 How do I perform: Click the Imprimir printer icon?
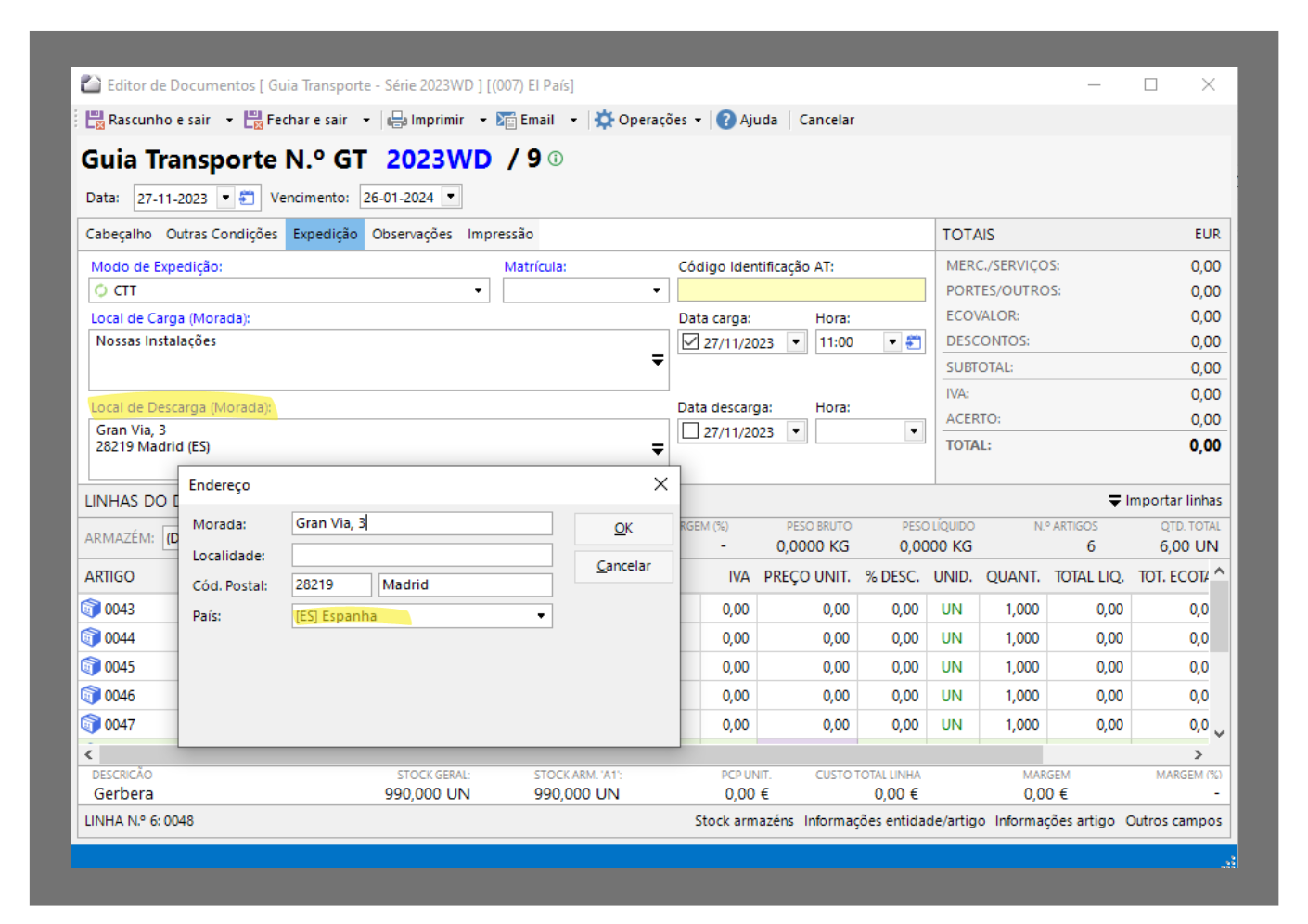pos(397,120)
